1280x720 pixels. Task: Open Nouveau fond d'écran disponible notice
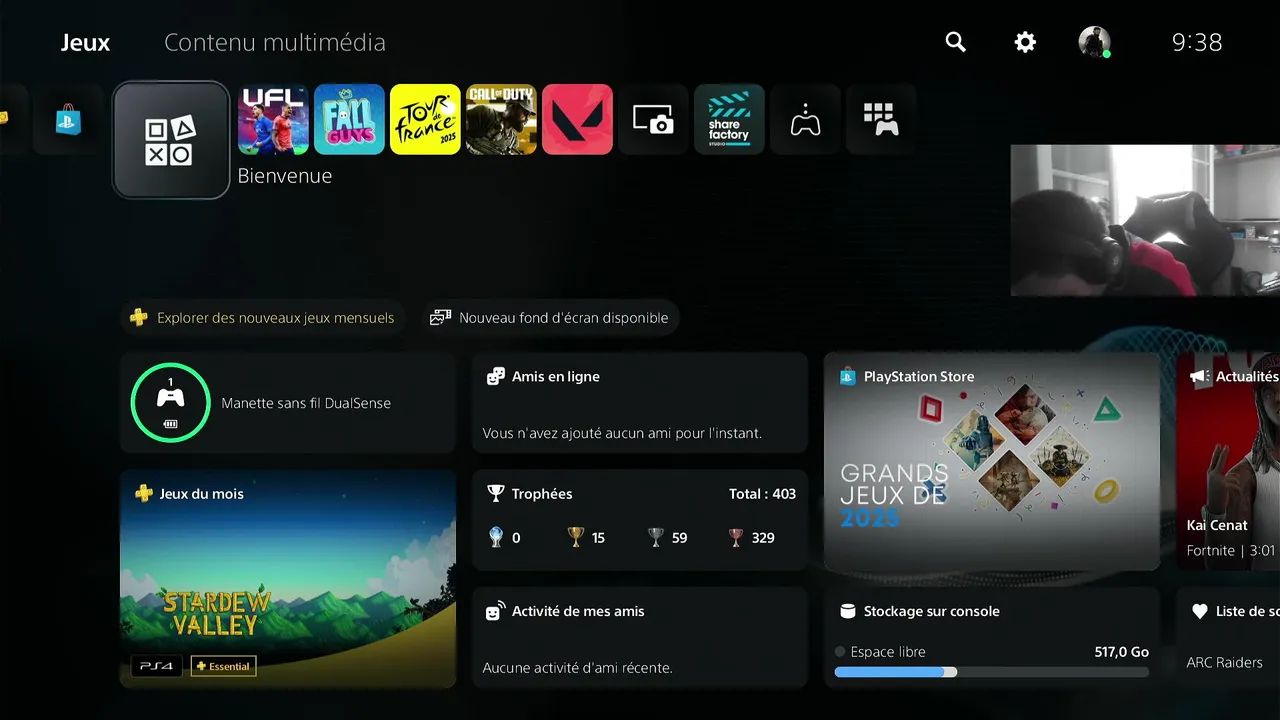point(550,318)
